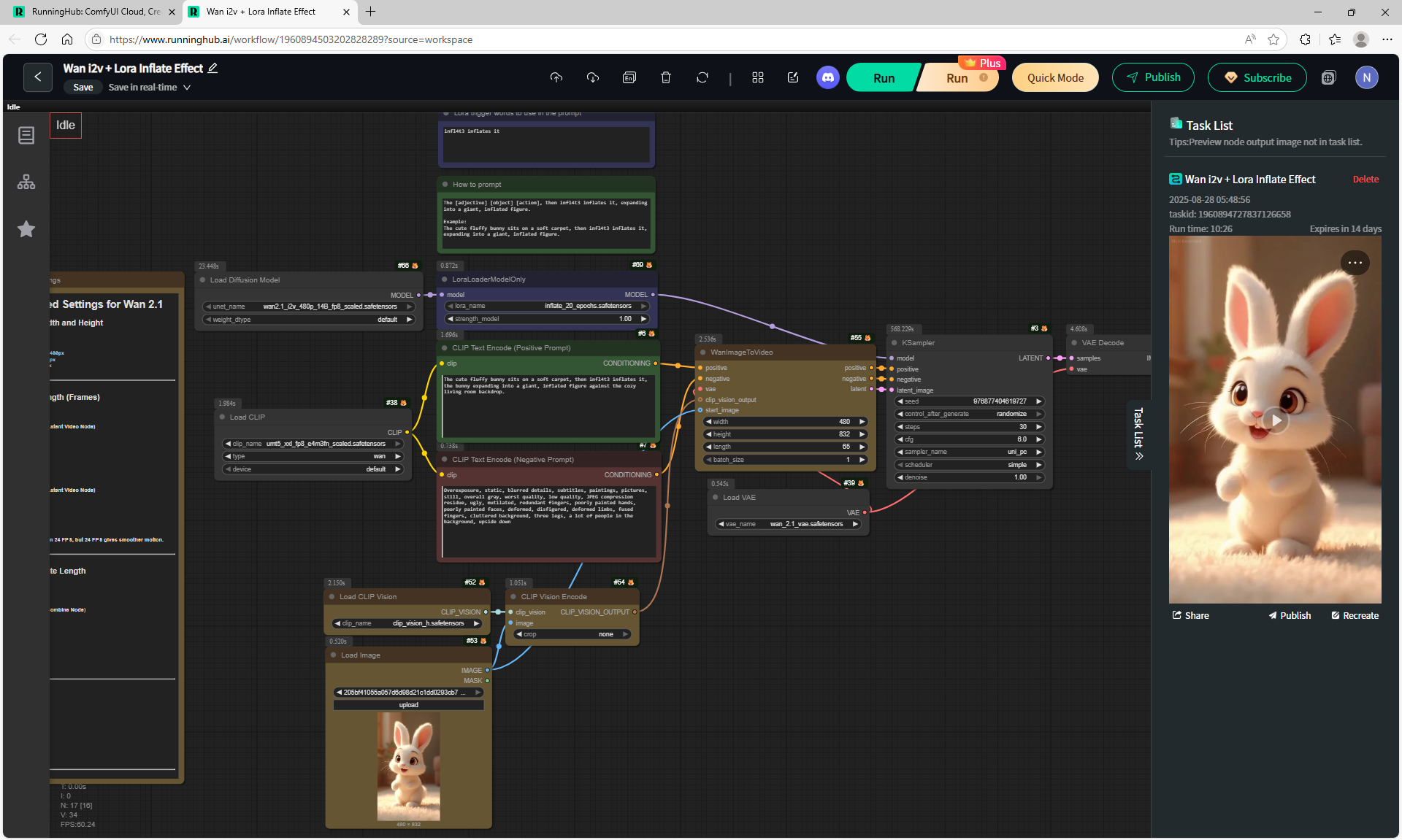Open the Discord icon button

[x=827, y=77]
